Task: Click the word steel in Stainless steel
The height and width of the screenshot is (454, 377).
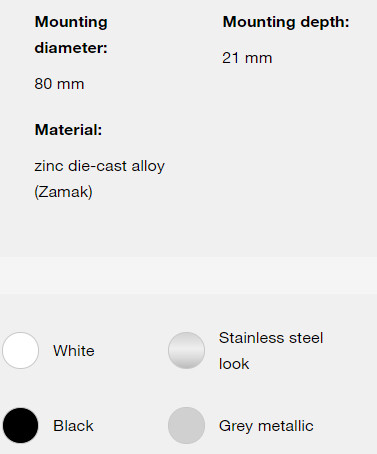Action: click(306, 338)
